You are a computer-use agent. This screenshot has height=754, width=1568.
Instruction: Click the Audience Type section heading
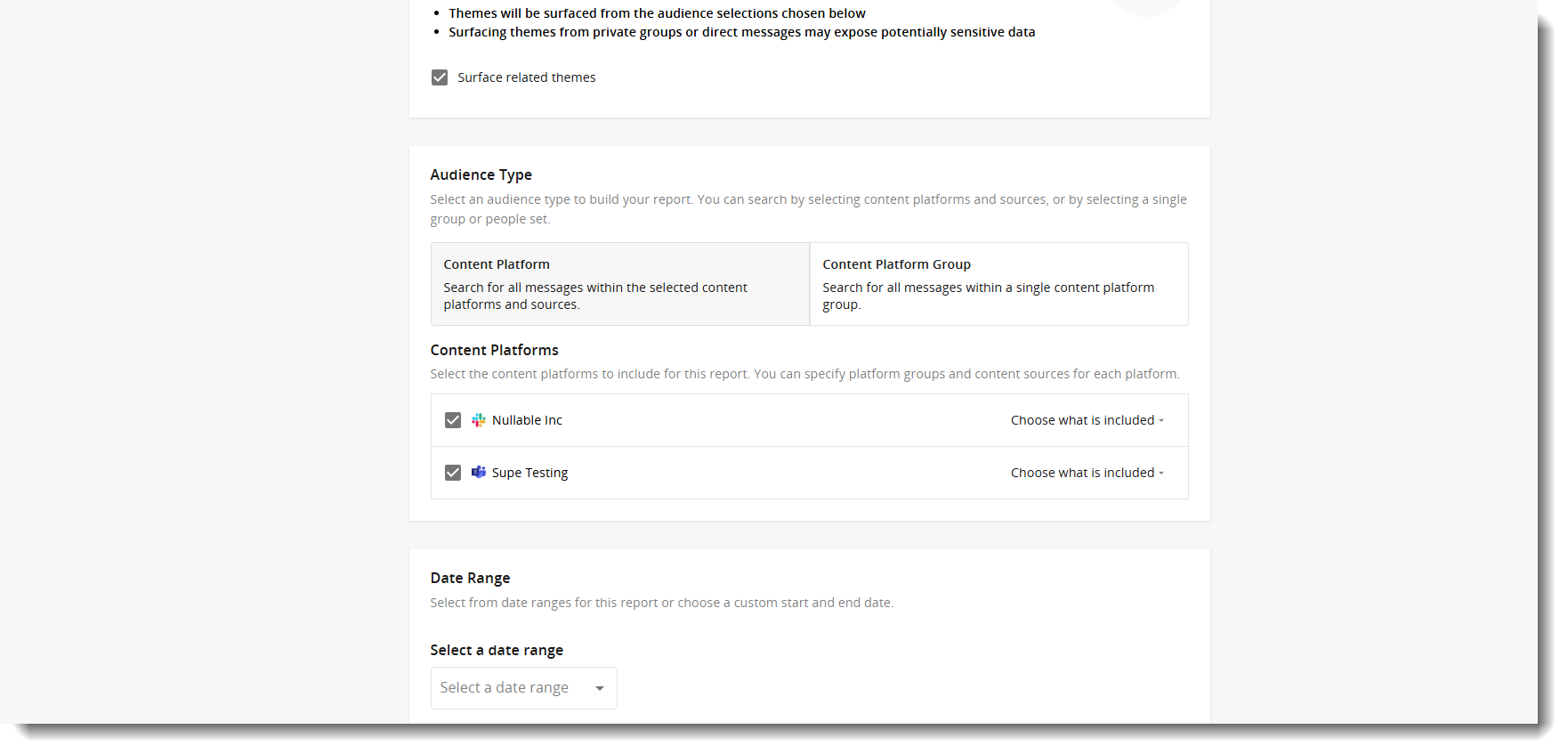coord(481,174)
